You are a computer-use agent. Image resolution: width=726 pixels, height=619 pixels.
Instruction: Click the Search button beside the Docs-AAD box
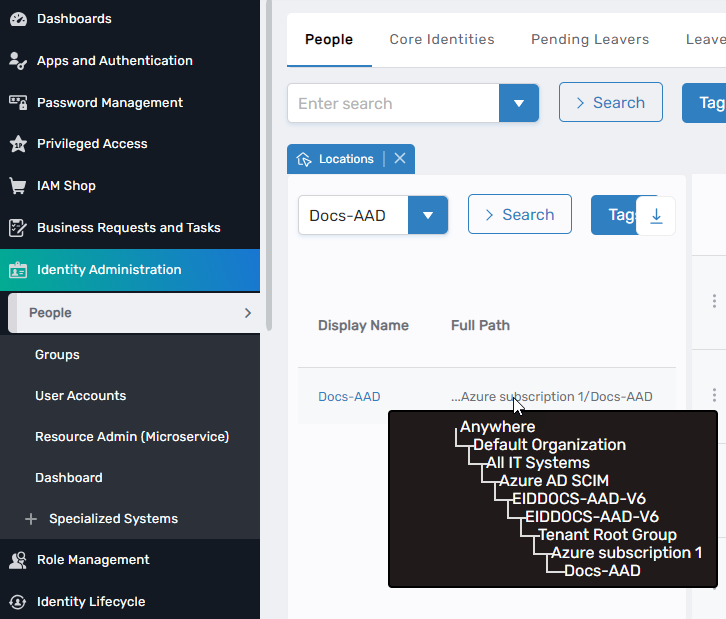[519, 215]
